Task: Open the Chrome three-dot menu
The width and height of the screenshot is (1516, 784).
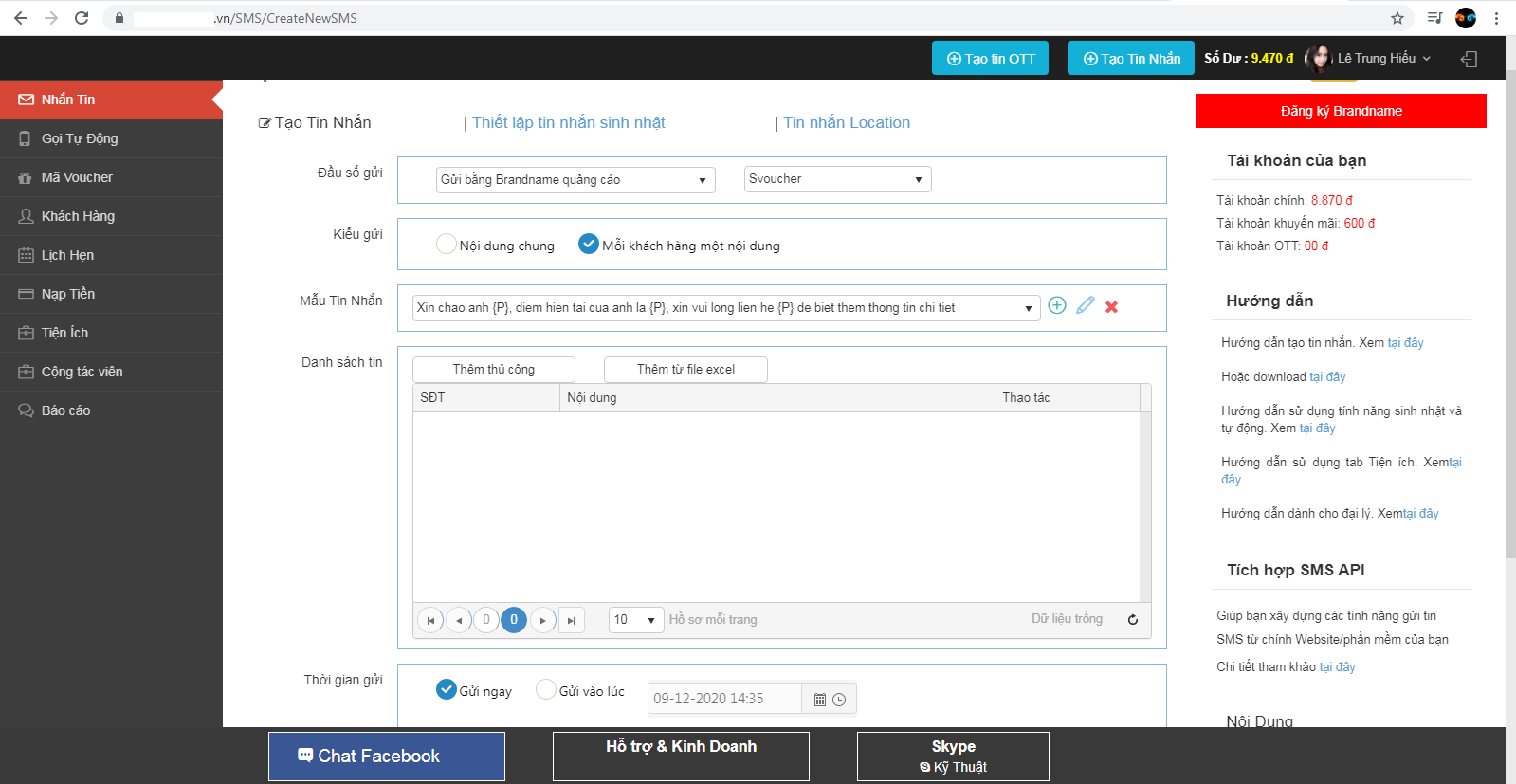Action: (1497, 18)
